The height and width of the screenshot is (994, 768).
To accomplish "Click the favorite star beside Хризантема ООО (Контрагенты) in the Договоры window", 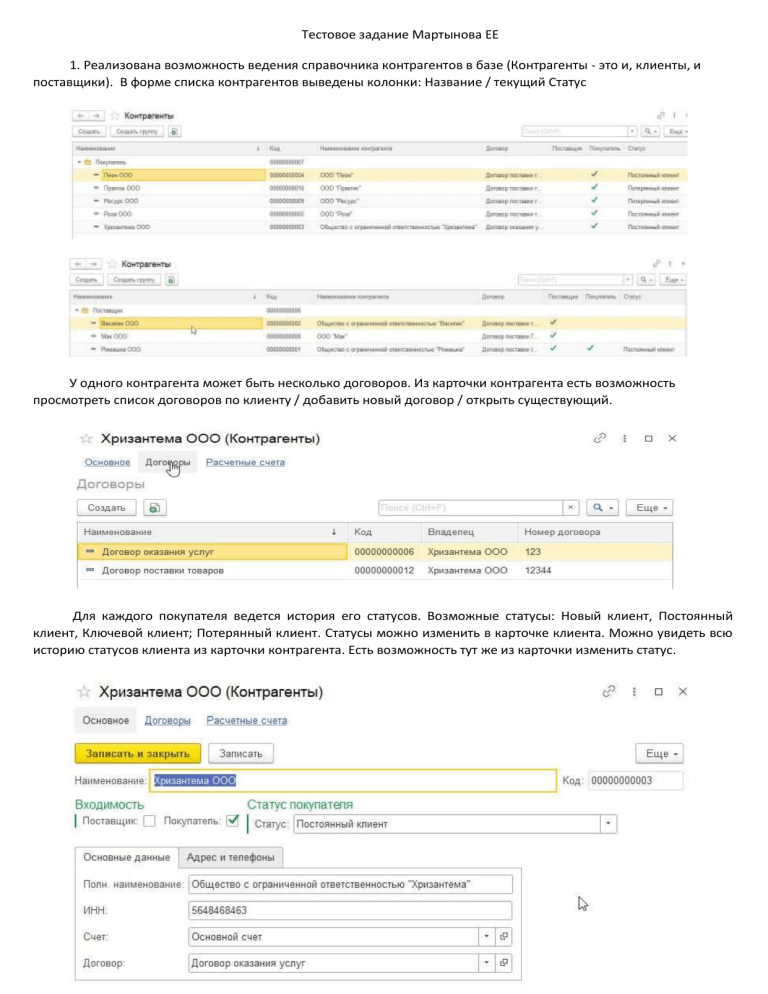I will click(x=86, y=439).
